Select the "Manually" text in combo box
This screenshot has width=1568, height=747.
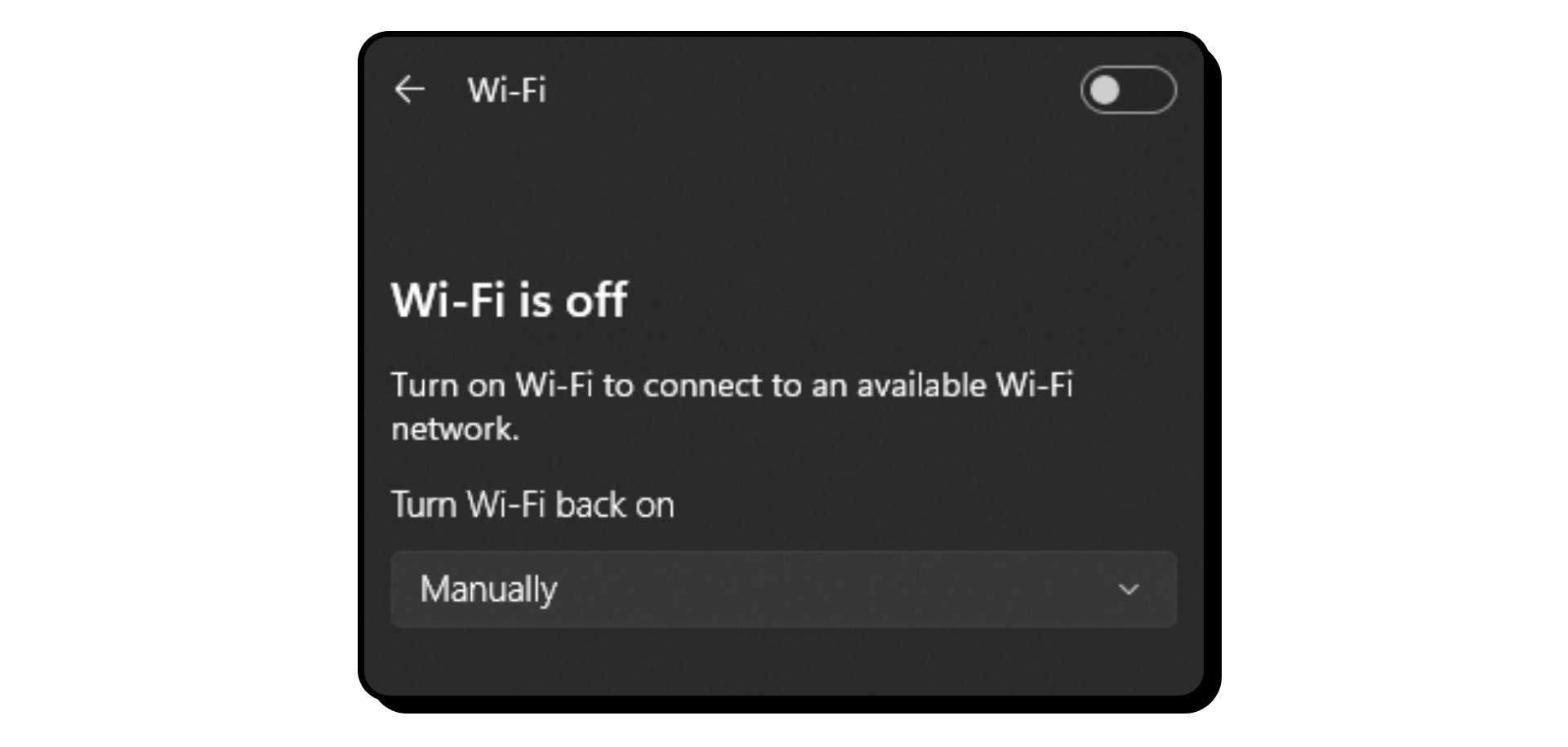(488, 589)
